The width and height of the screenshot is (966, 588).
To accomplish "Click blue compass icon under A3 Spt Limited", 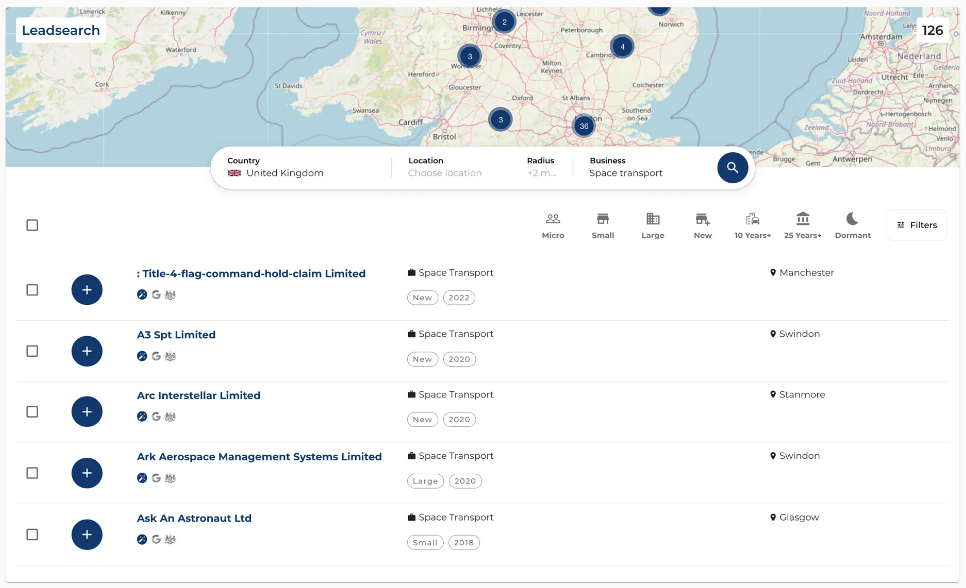I will (x=142, y=356).
